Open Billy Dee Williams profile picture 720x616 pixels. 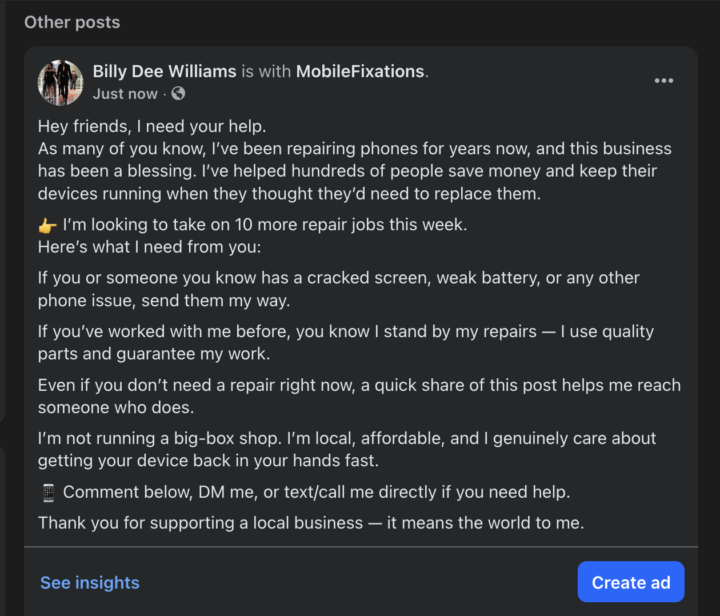(60, 82)
